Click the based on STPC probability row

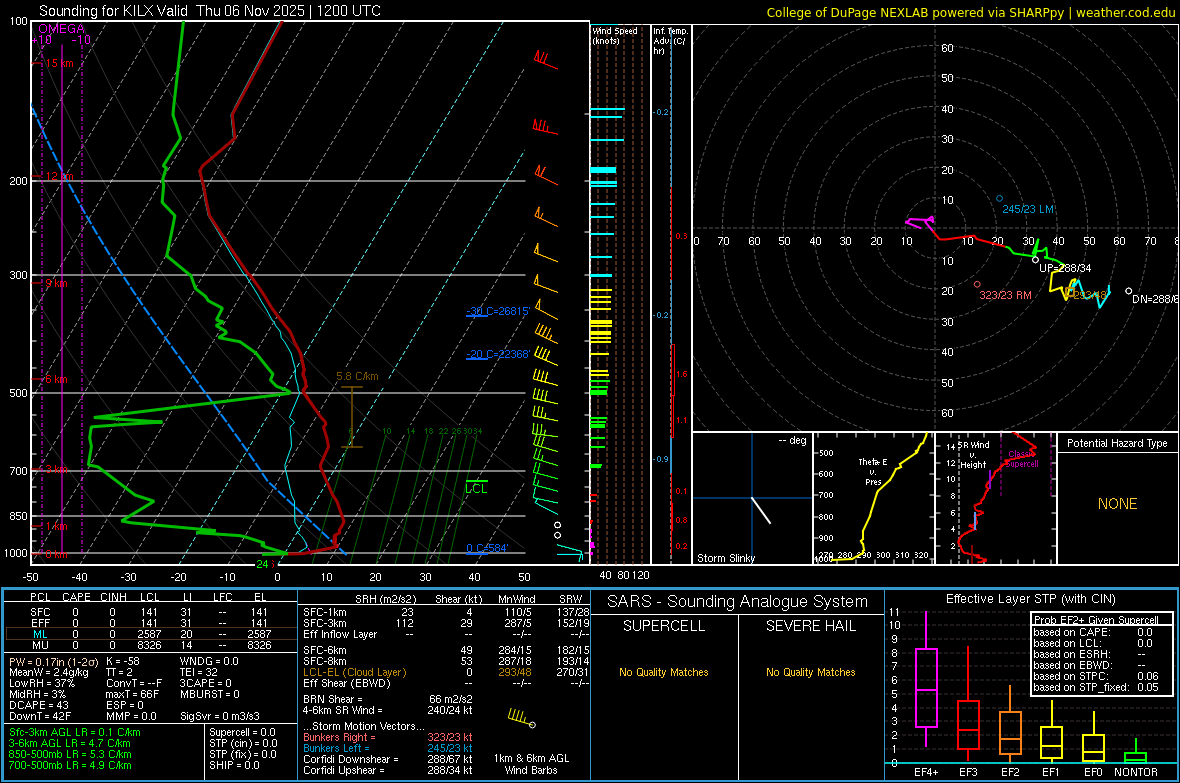(1096, 676)
